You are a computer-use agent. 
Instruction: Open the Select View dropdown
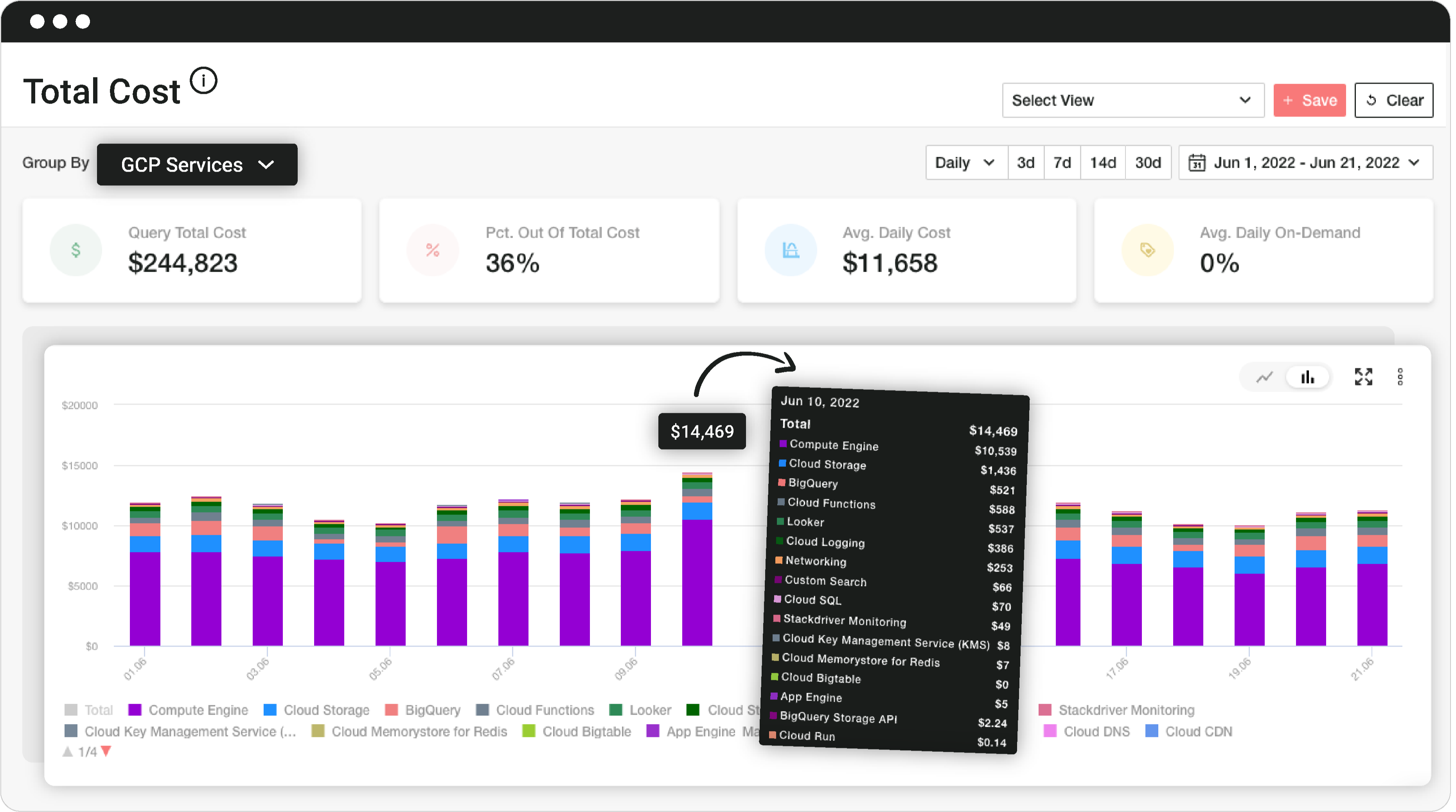1132,100
